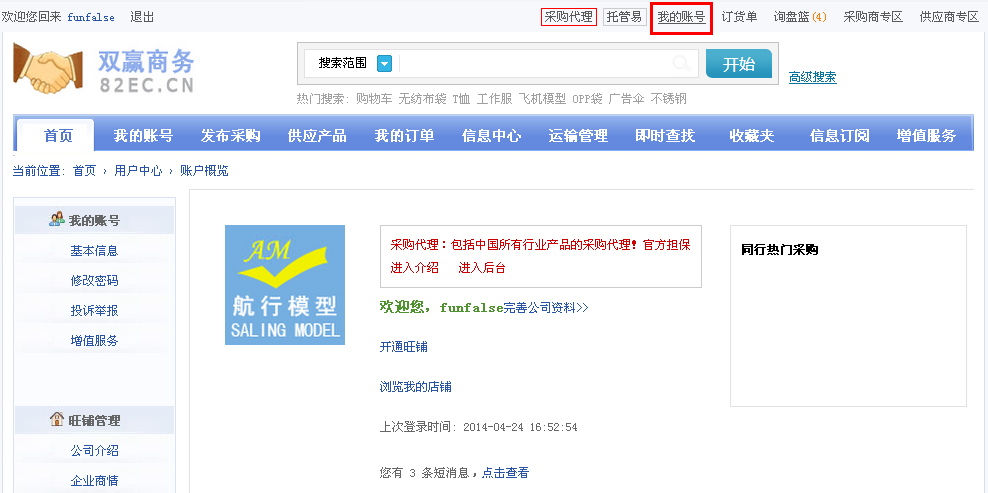Image resolution: width=988 pixels, height=493 pixels.
Task: Go to the 运输管理 nav tab
Action: point(578,136)
